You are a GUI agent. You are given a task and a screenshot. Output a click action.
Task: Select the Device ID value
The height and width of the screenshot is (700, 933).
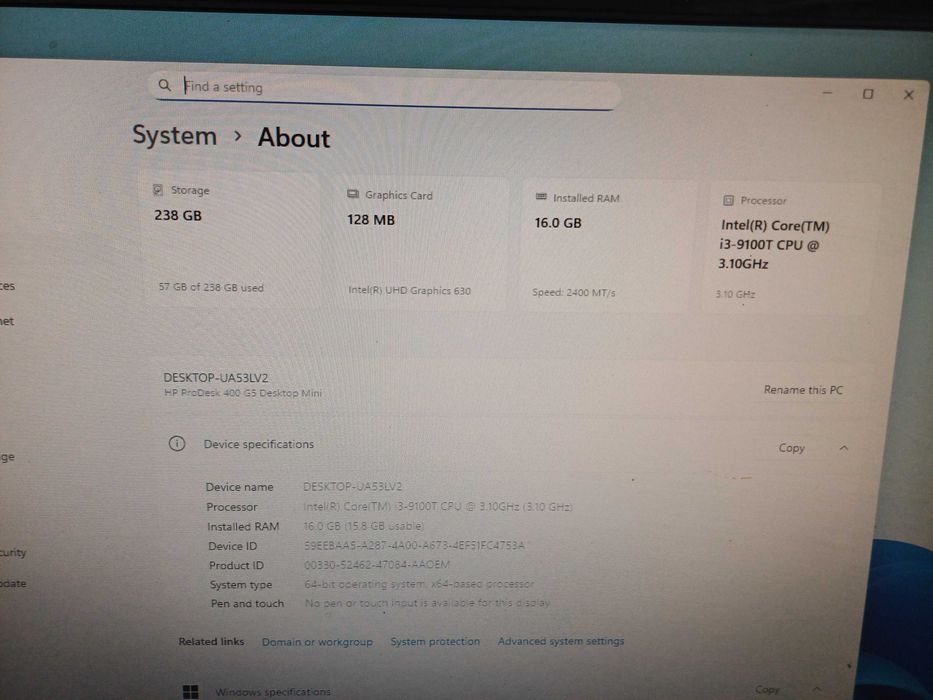tap(414, 545)
